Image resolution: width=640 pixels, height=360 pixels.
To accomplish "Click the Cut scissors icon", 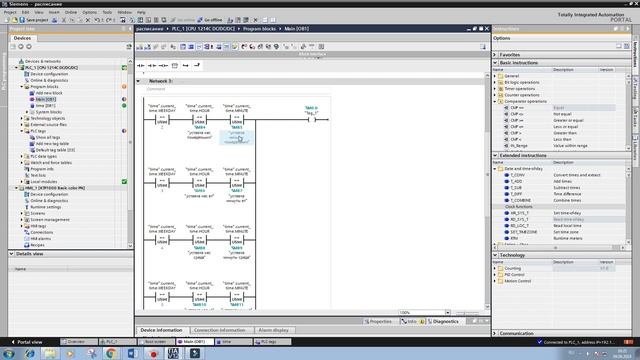I will (63, 20).
